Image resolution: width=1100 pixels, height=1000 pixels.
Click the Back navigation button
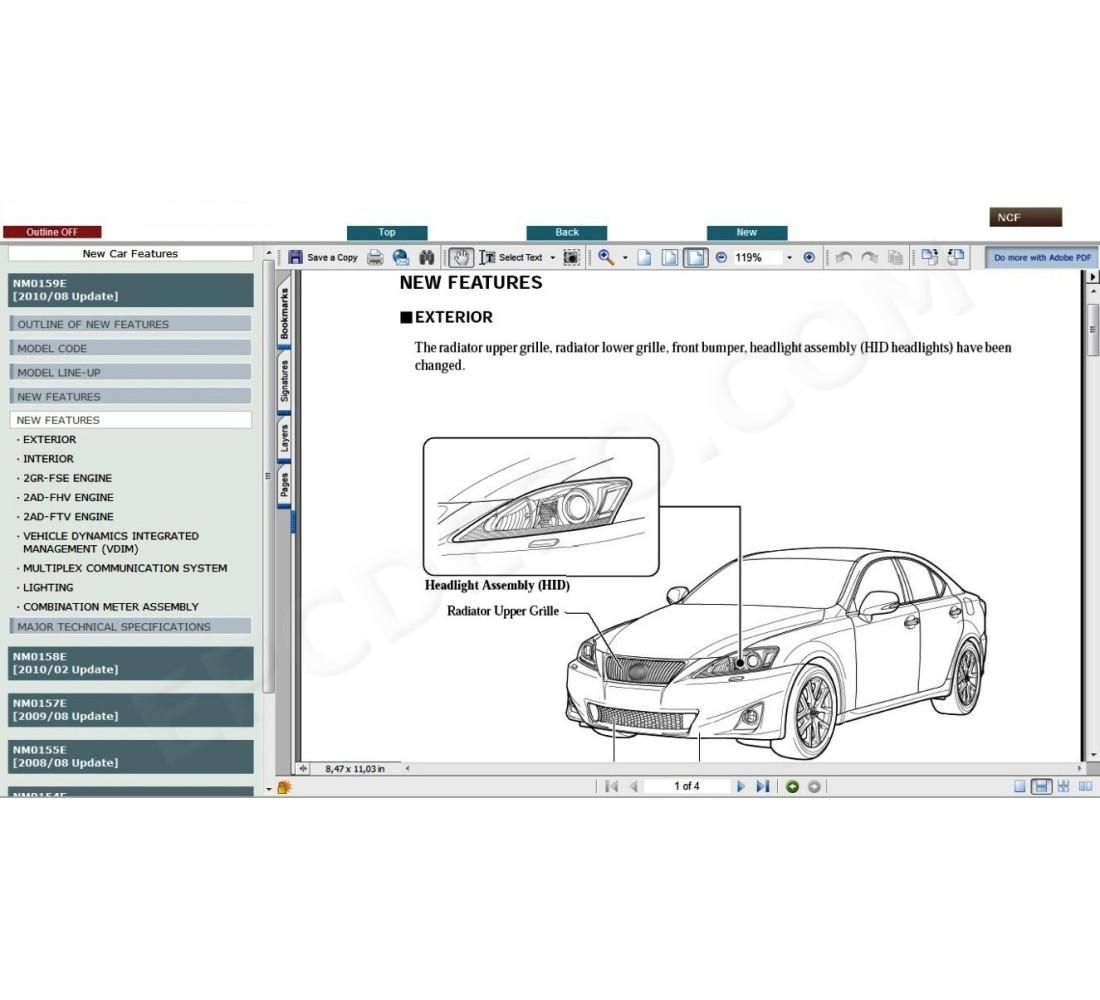[x=567, y=232]
